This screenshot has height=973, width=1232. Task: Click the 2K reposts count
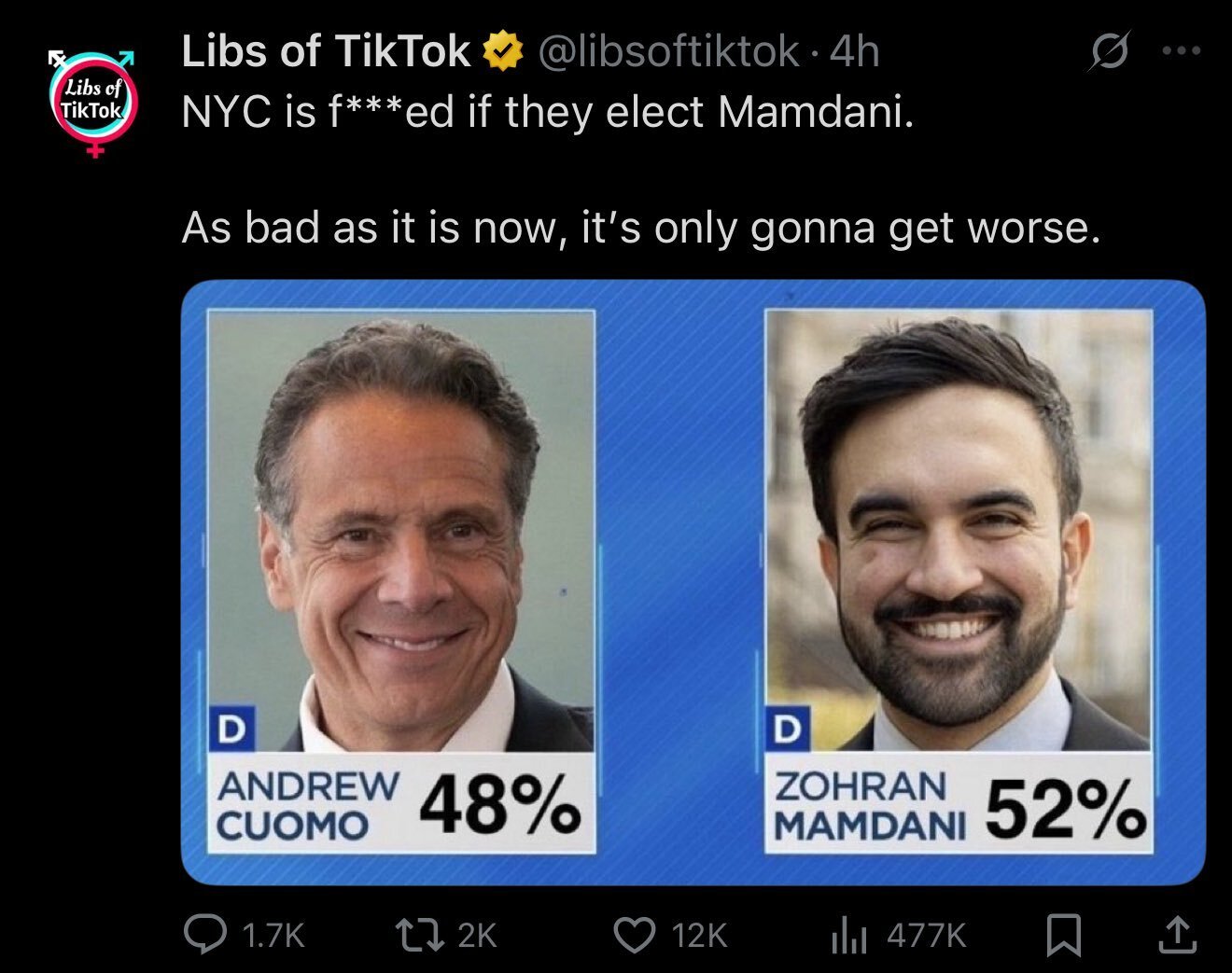477,935
